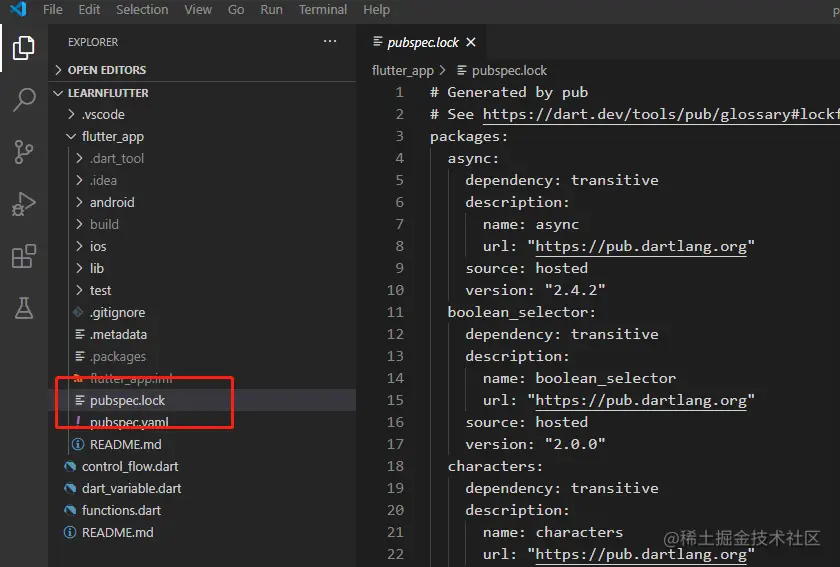Open the Edit menu

(x=89, y=10)
